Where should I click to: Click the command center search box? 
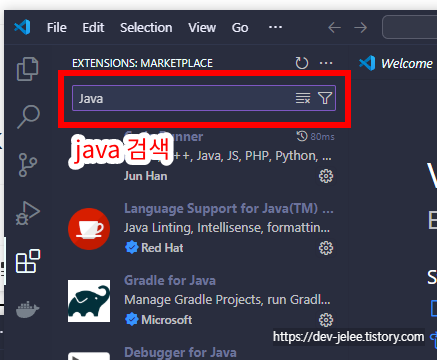(410, 27)
